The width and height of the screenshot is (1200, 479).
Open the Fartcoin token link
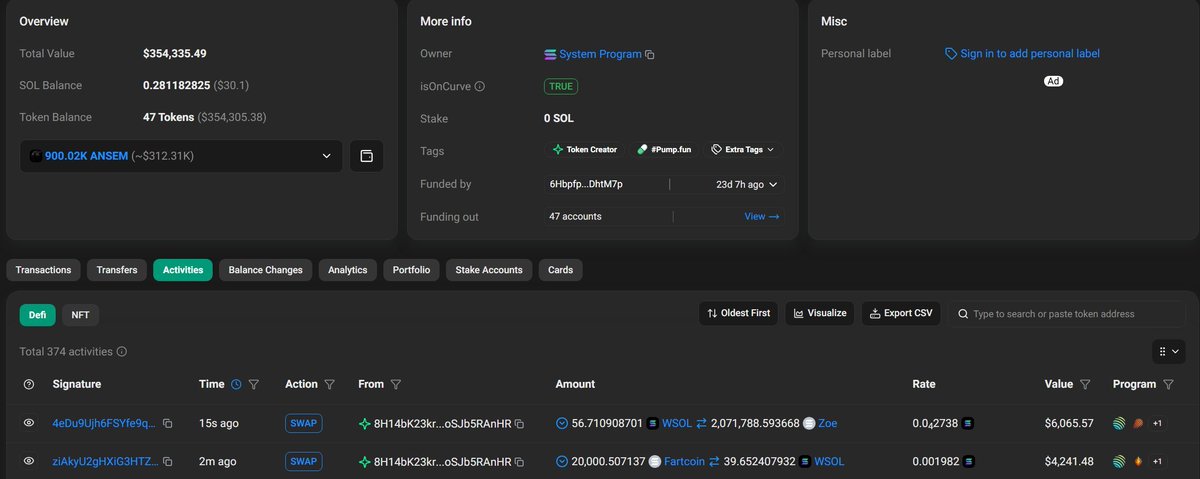click(x=685, y=462)
